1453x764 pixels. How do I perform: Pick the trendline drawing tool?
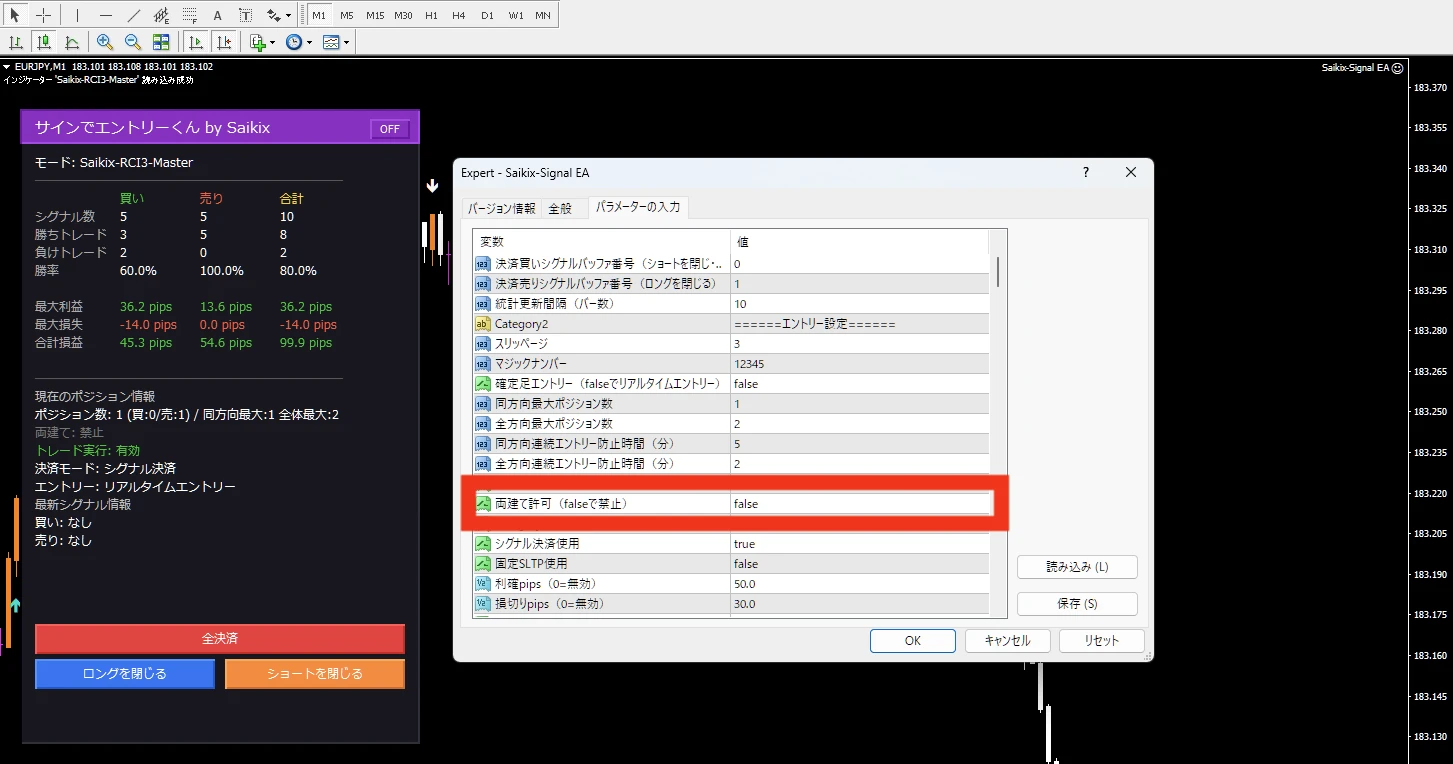[134, 15]
